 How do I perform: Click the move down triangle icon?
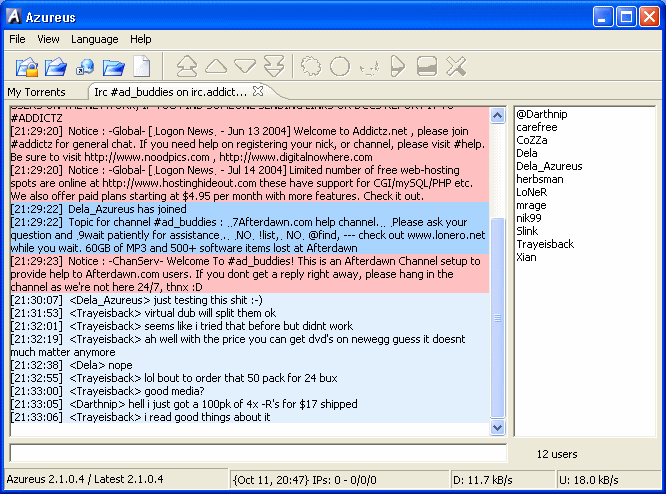tap(245, 66)
